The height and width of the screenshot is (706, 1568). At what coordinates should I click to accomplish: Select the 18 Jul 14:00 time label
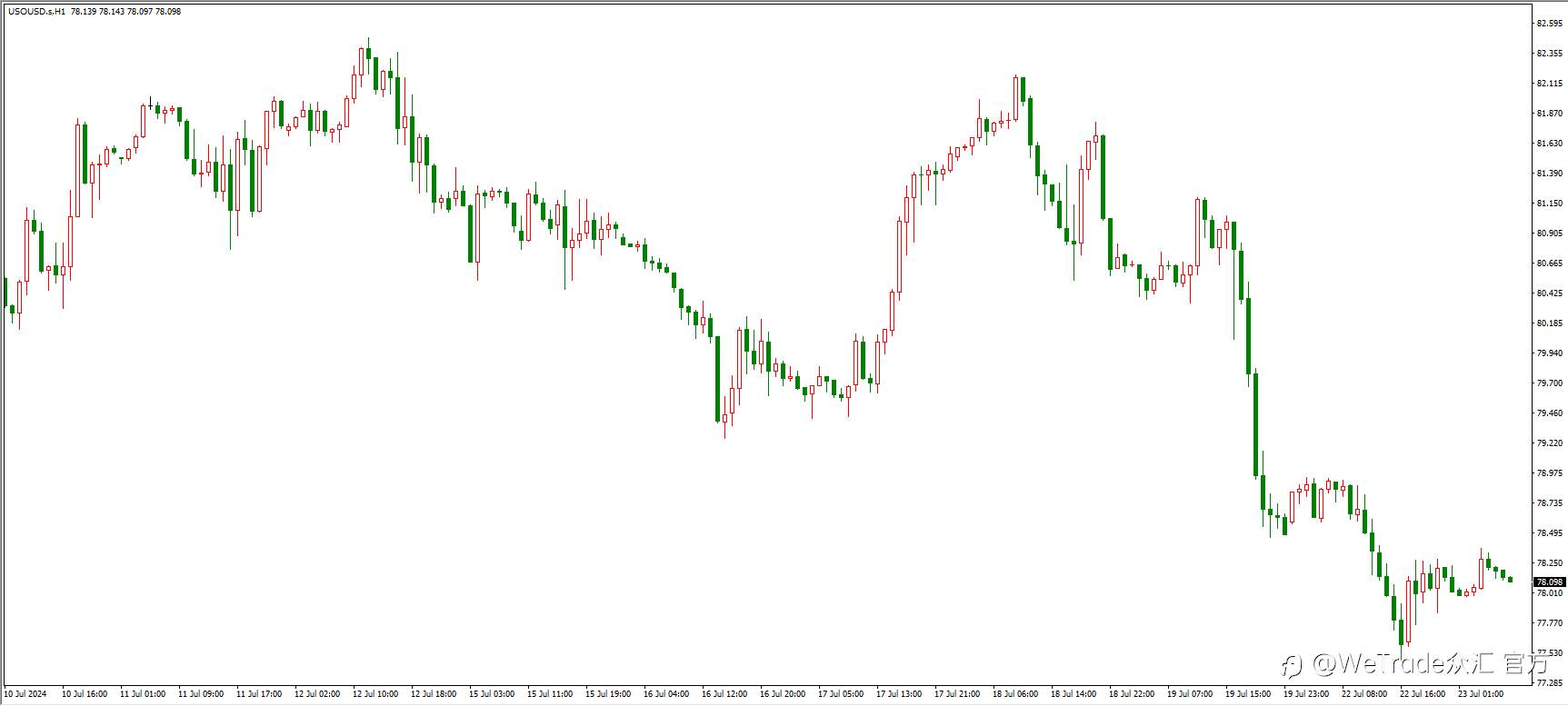point(1074,694)
